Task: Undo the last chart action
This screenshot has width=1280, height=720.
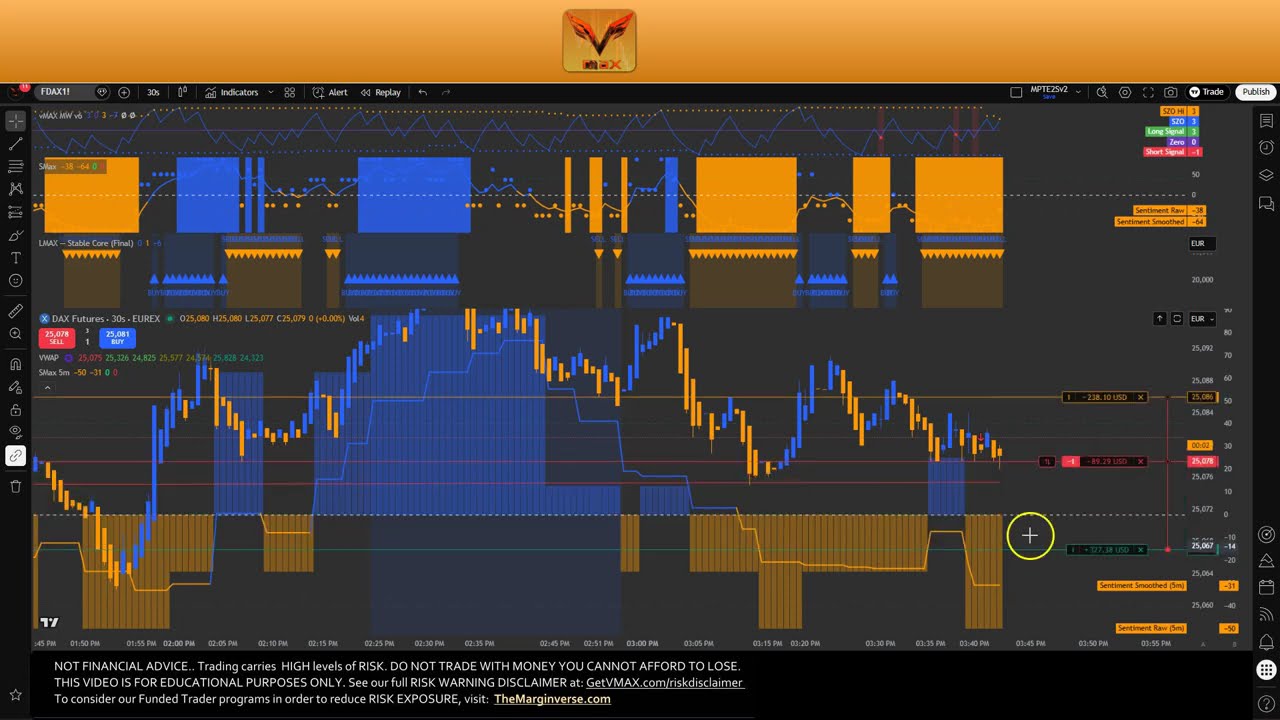Action: pos(423,92)
